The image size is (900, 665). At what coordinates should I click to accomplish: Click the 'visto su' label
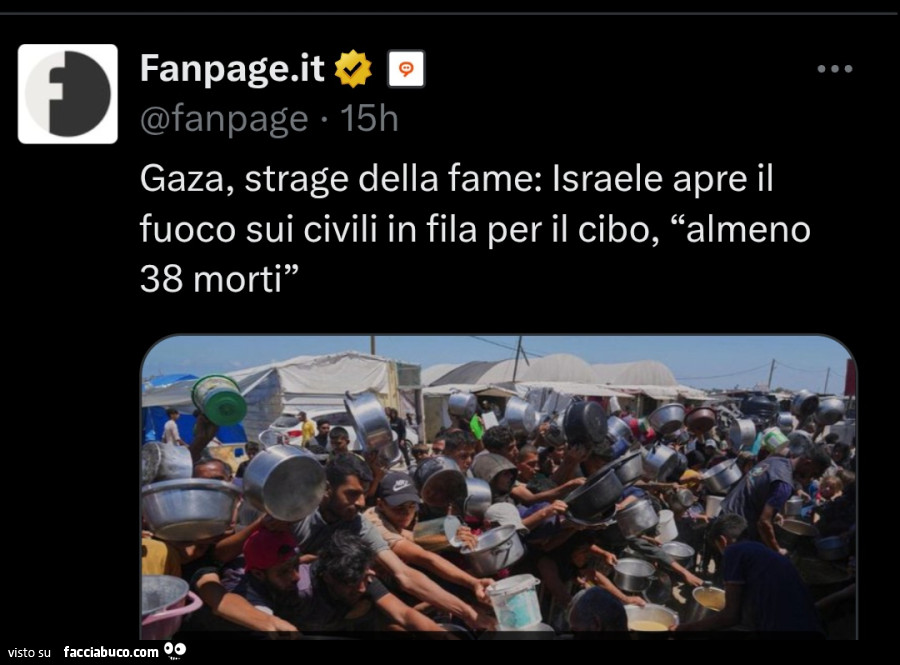[x=29, y=652]
